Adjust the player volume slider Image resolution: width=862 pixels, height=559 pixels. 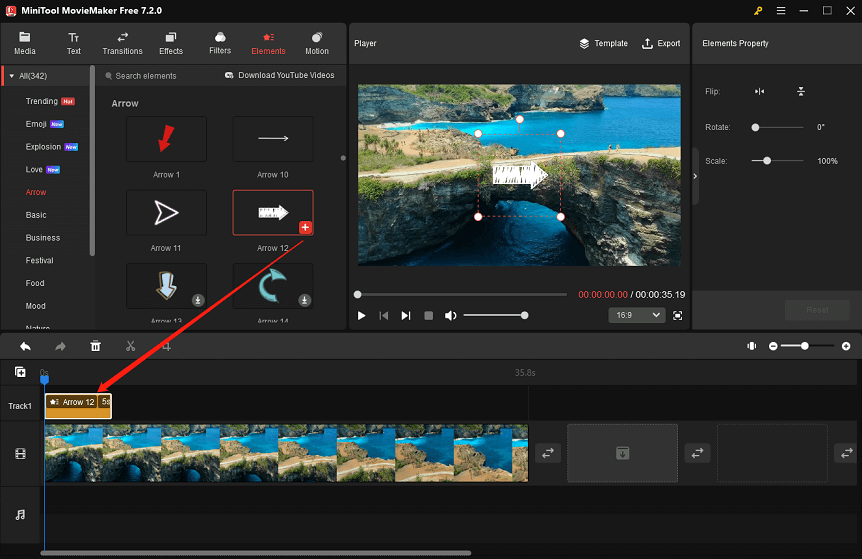pos(495,316)
